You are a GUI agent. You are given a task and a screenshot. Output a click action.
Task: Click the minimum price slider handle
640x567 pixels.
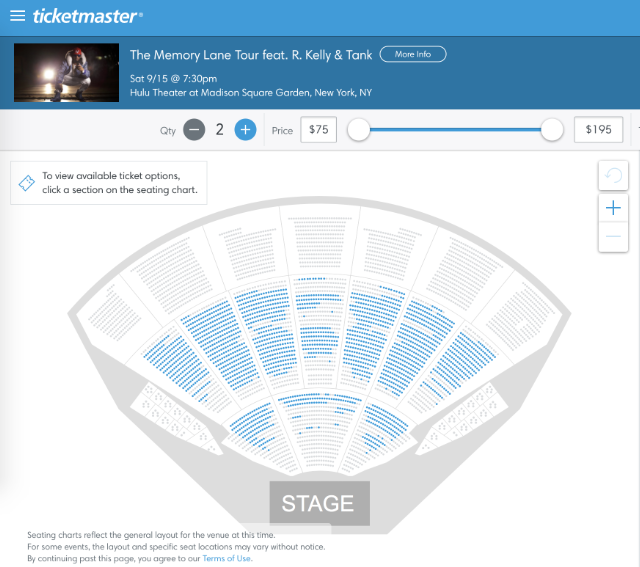tap(359, 129)
